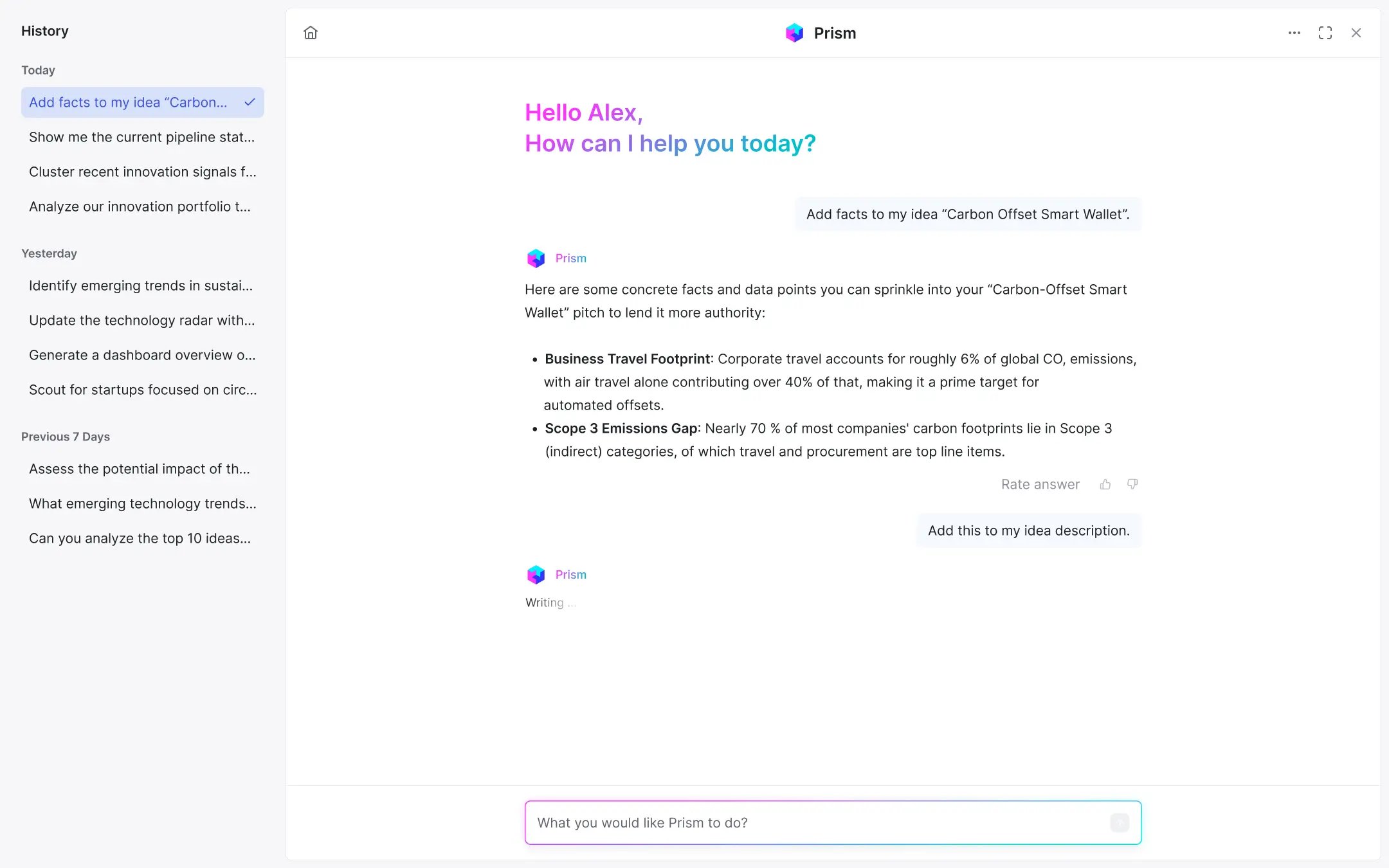Click the "Add this to my idea description" message

[1028, 530]
